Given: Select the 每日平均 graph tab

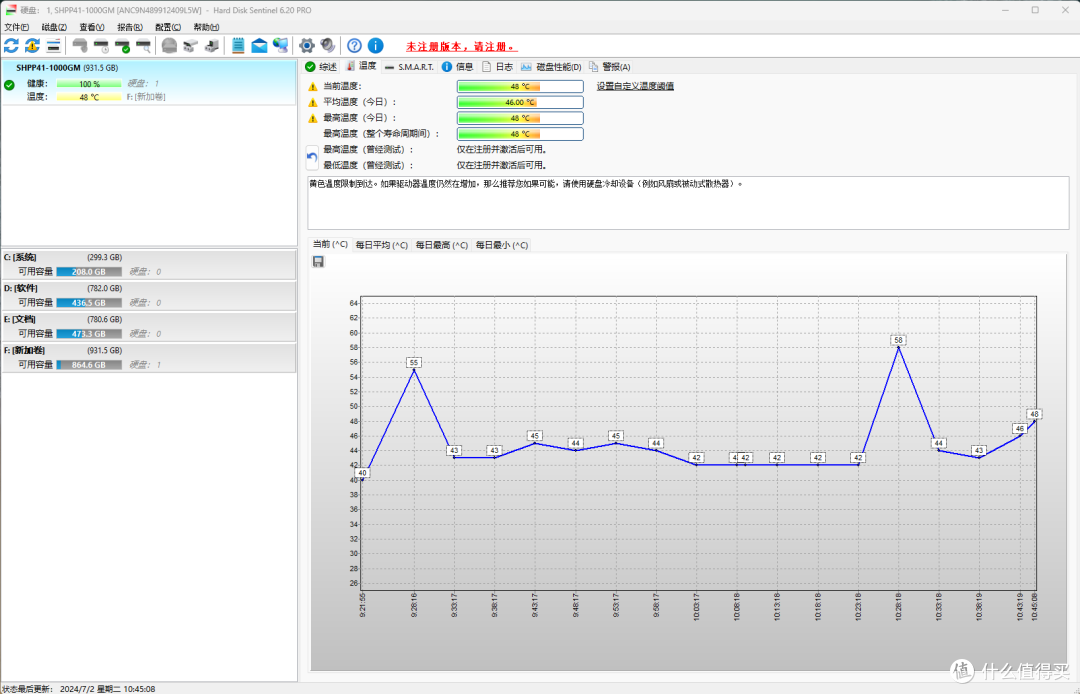Looking at the screenshot, I should pos(382,245).
